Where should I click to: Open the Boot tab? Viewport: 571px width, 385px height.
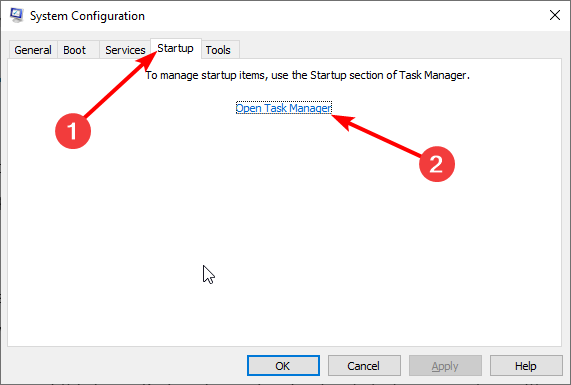click(x=75, y=50)
